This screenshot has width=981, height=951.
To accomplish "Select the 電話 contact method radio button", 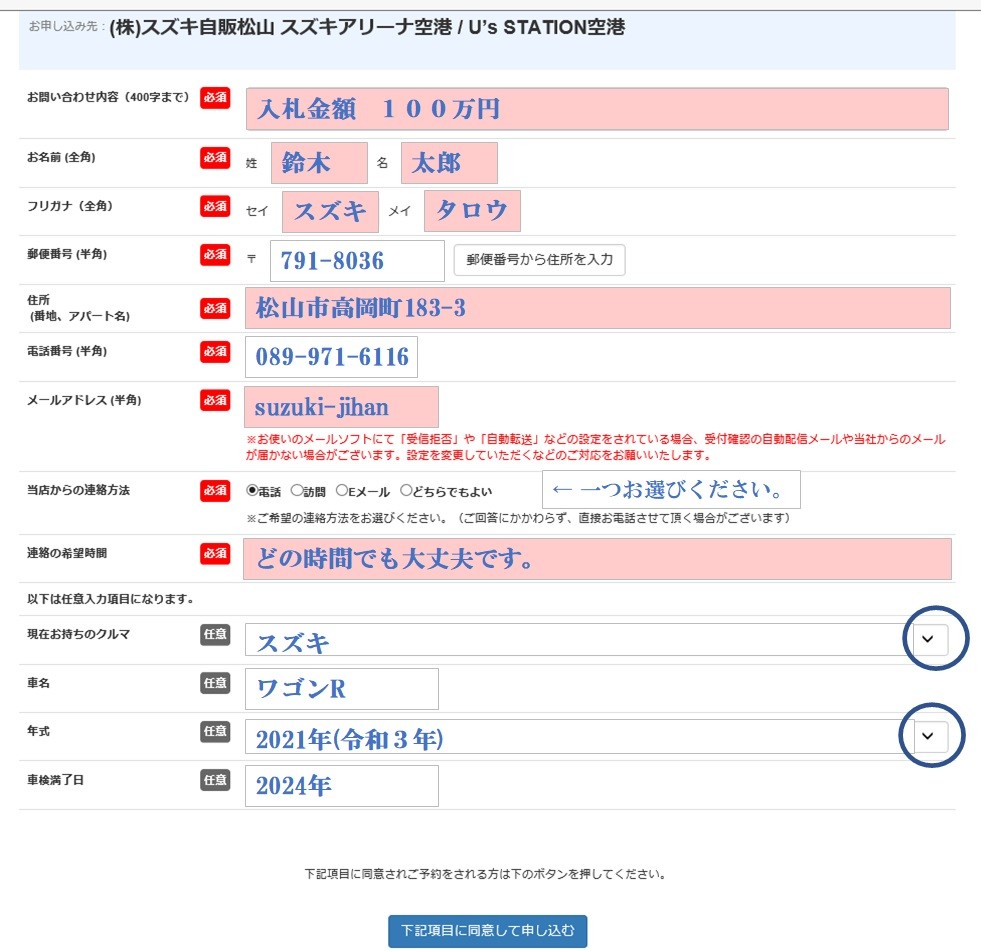I will (x=252, y=491).
